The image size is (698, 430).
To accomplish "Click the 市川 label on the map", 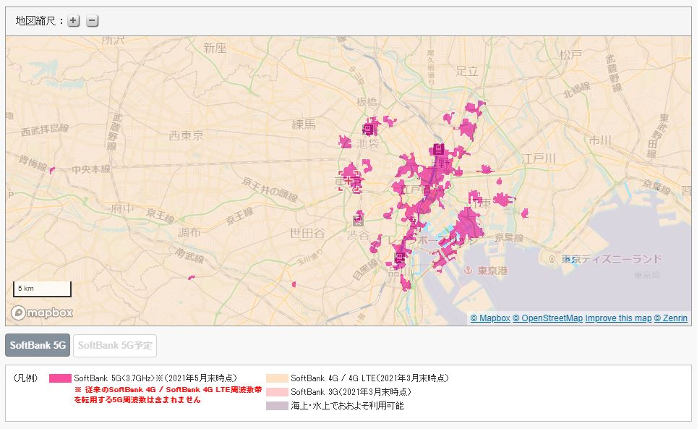I will [x=600, y=141].
